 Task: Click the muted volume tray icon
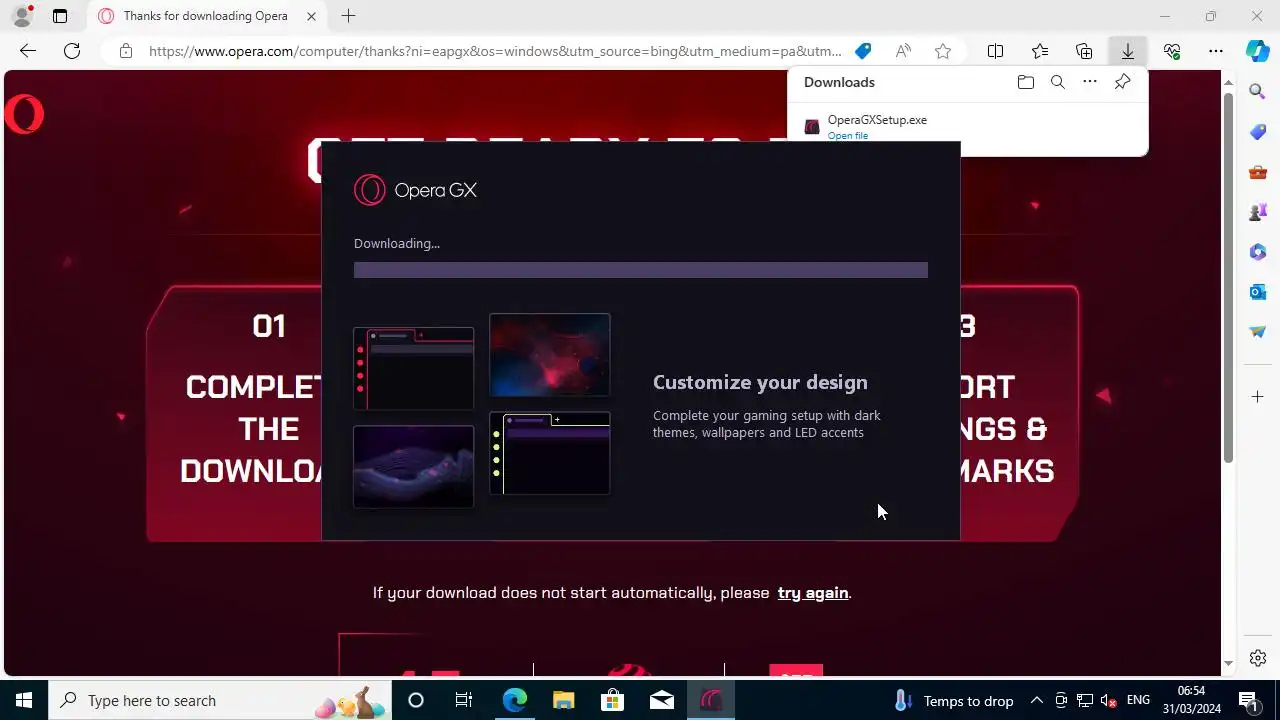coord(1108,700)
